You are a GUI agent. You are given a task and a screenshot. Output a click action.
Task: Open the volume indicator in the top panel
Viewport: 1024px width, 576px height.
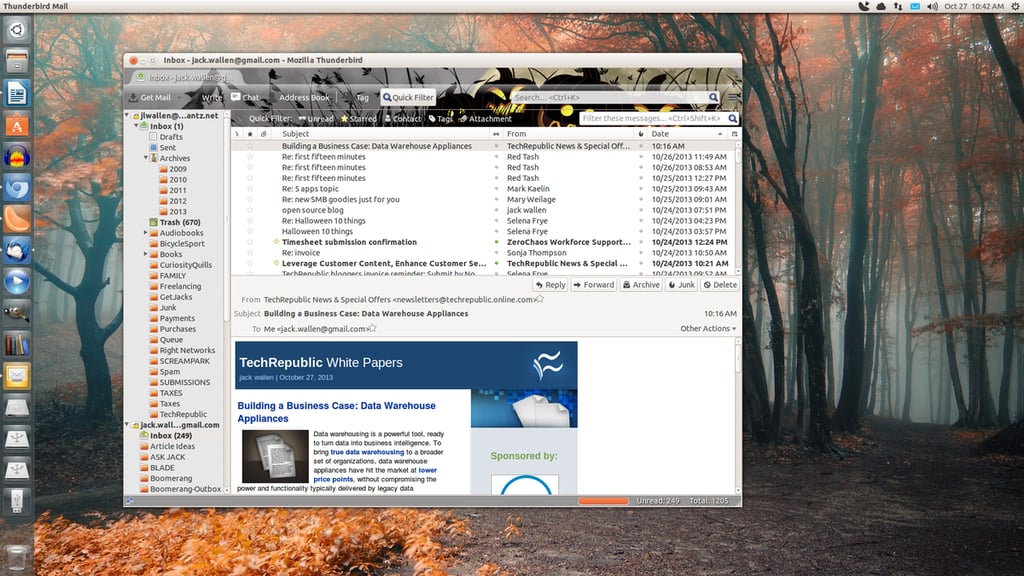(933, 6)
